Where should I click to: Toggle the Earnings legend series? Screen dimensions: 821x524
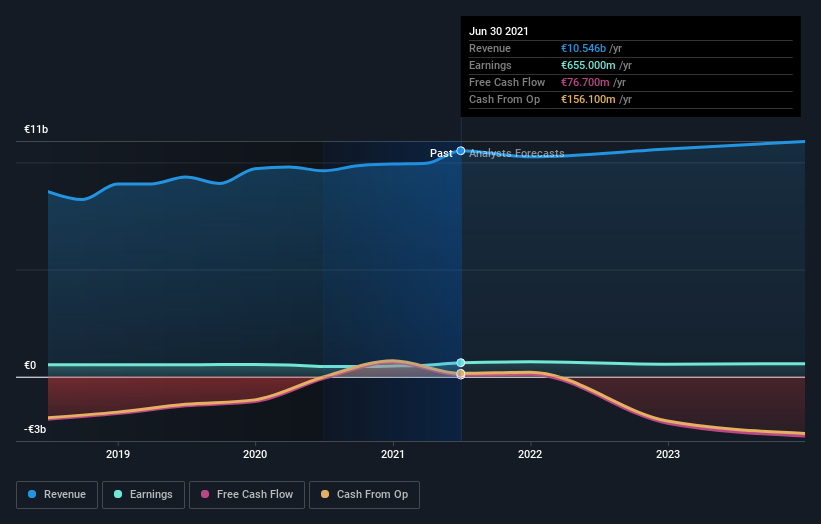coord(143,495)
